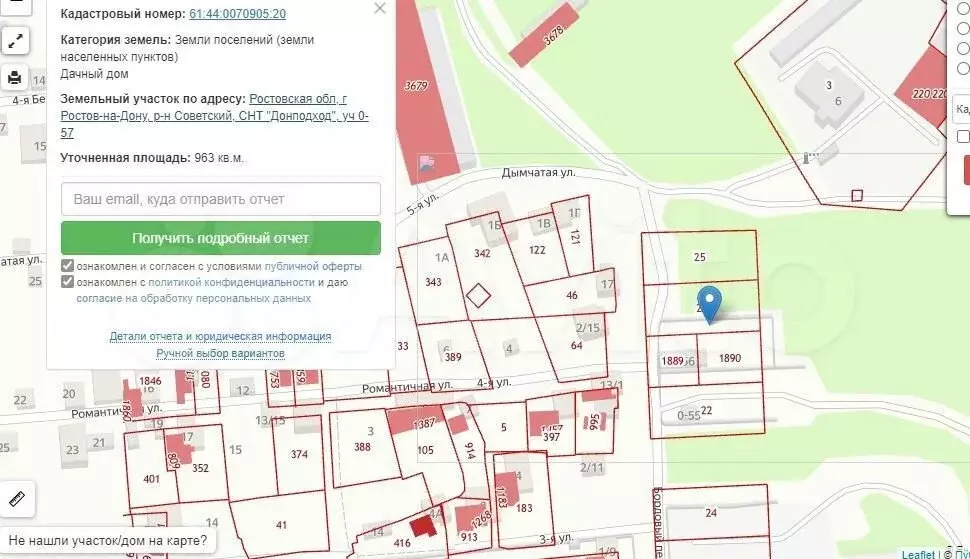
Task: Select parcel 0-55 on map
Action: (x=689, y=416)
